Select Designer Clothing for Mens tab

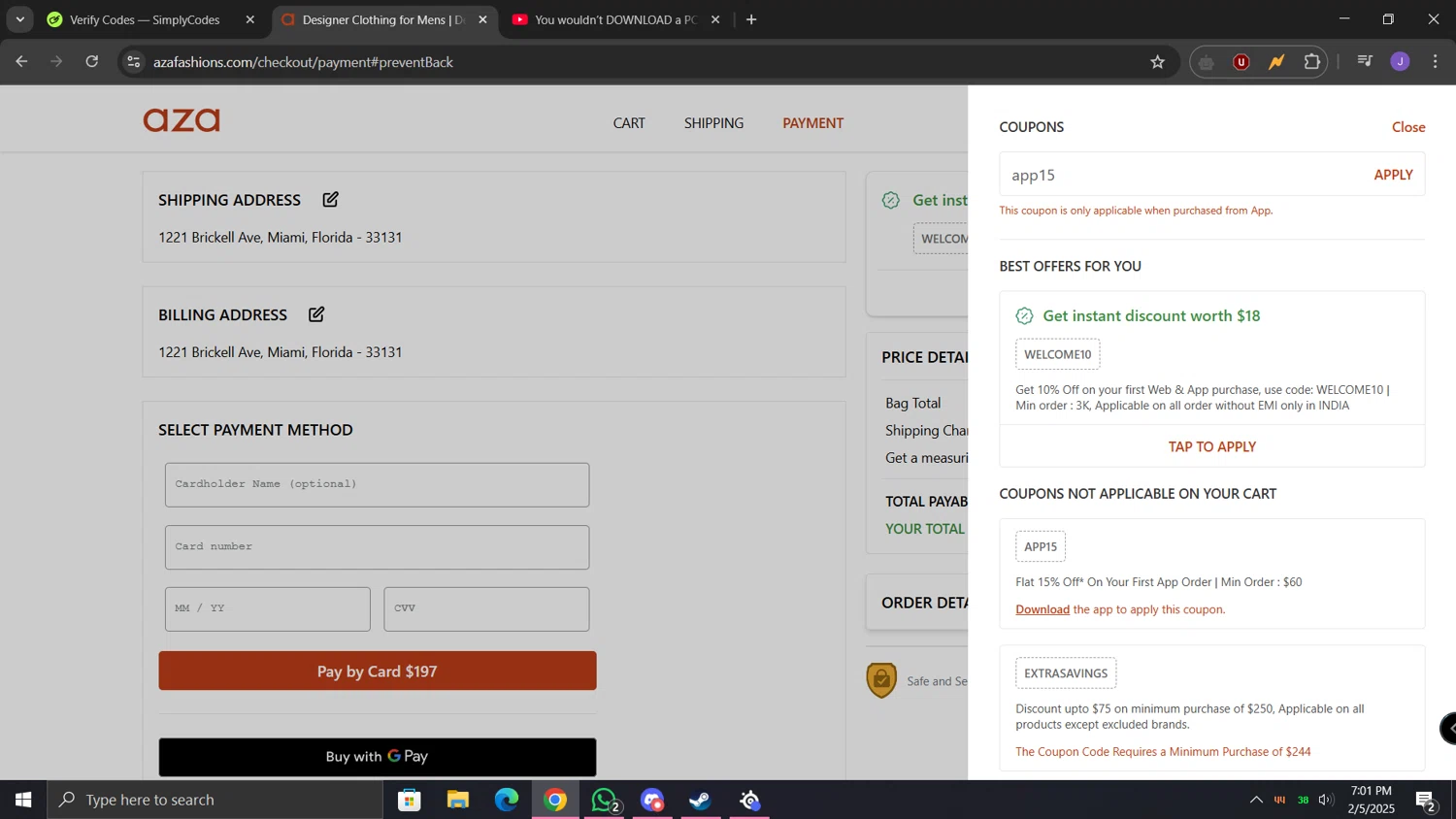click(x=383, y=19)
